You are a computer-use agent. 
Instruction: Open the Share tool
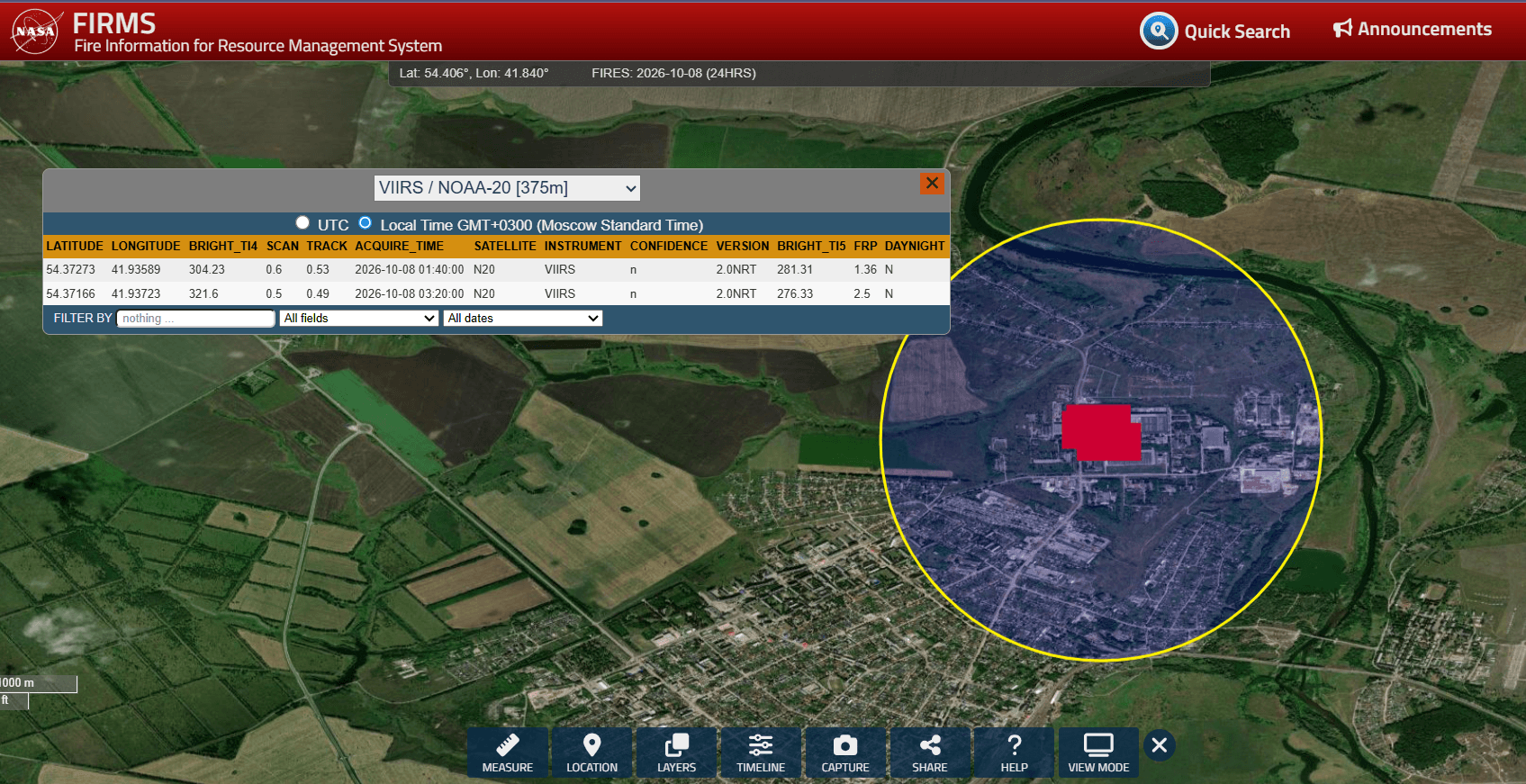[930, 752]
